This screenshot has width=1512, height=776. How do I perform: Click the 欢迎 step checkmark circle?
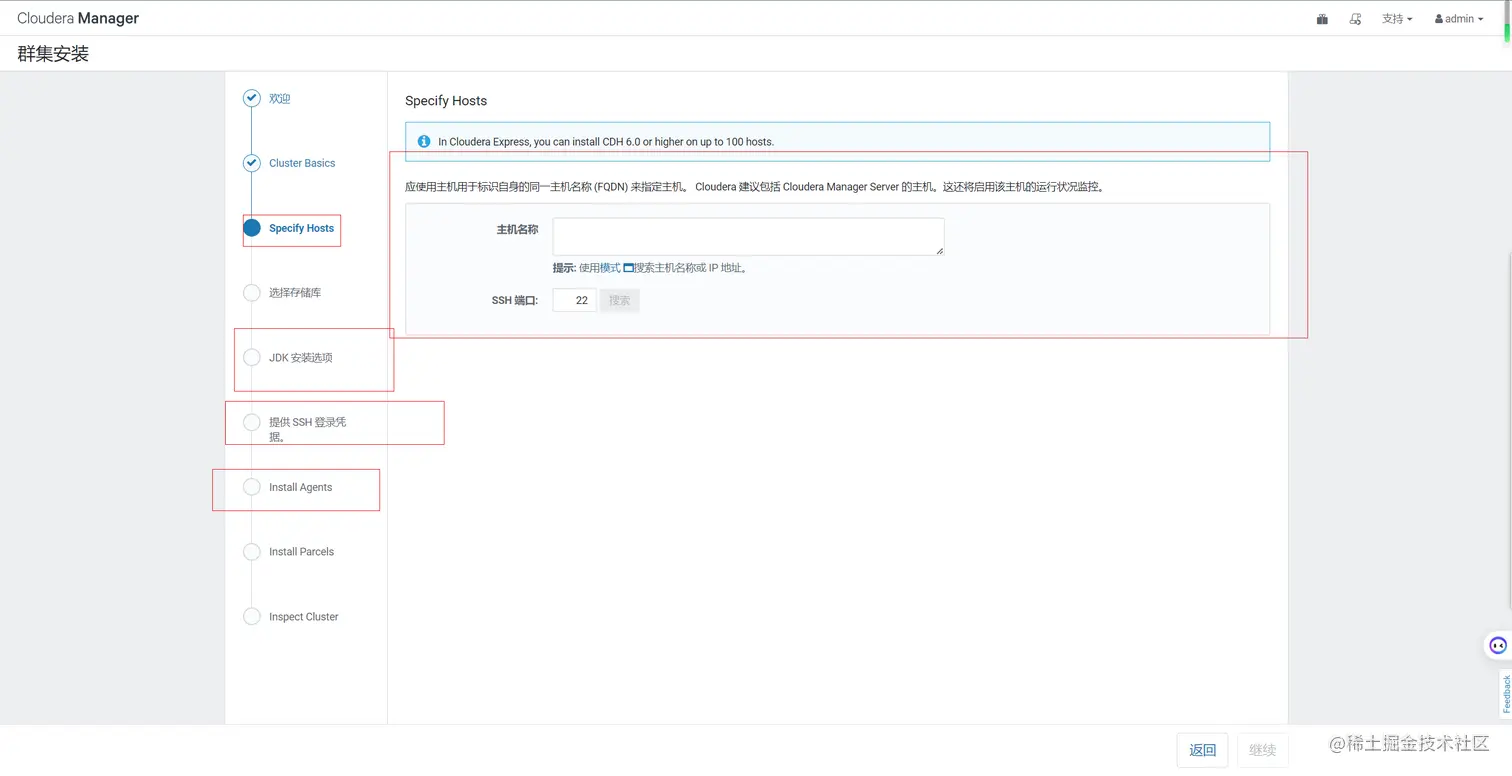[x=252, y=98]
